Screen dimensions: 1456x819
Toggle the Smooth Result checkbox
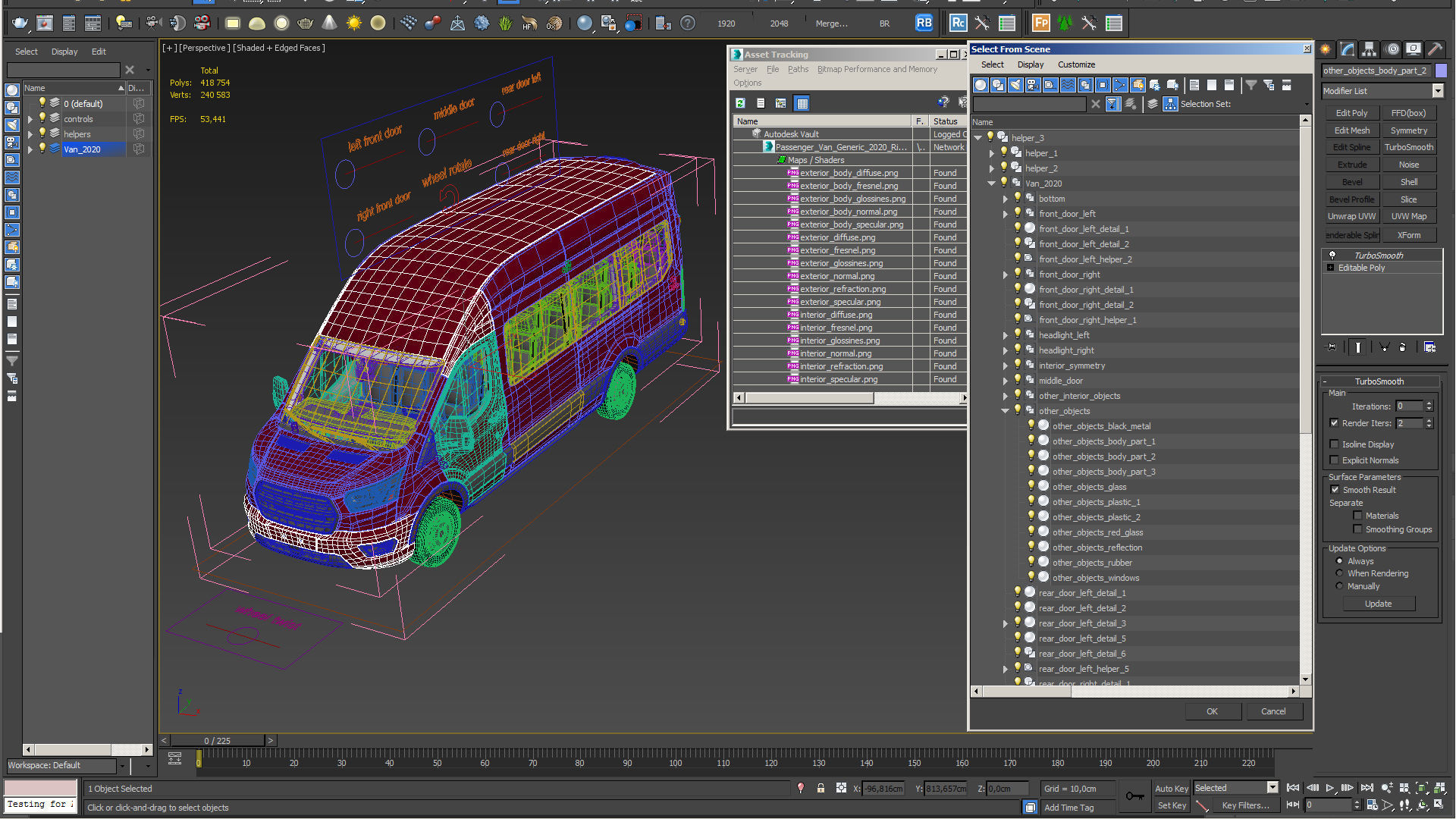(x=1335, y=490)
